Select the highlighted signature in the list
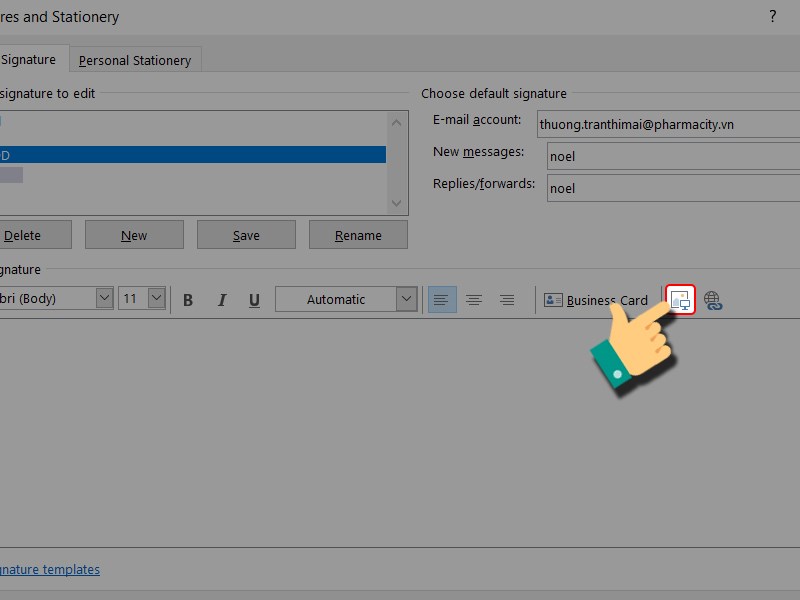Screen dimensions: 800x600 click(193, 155)
